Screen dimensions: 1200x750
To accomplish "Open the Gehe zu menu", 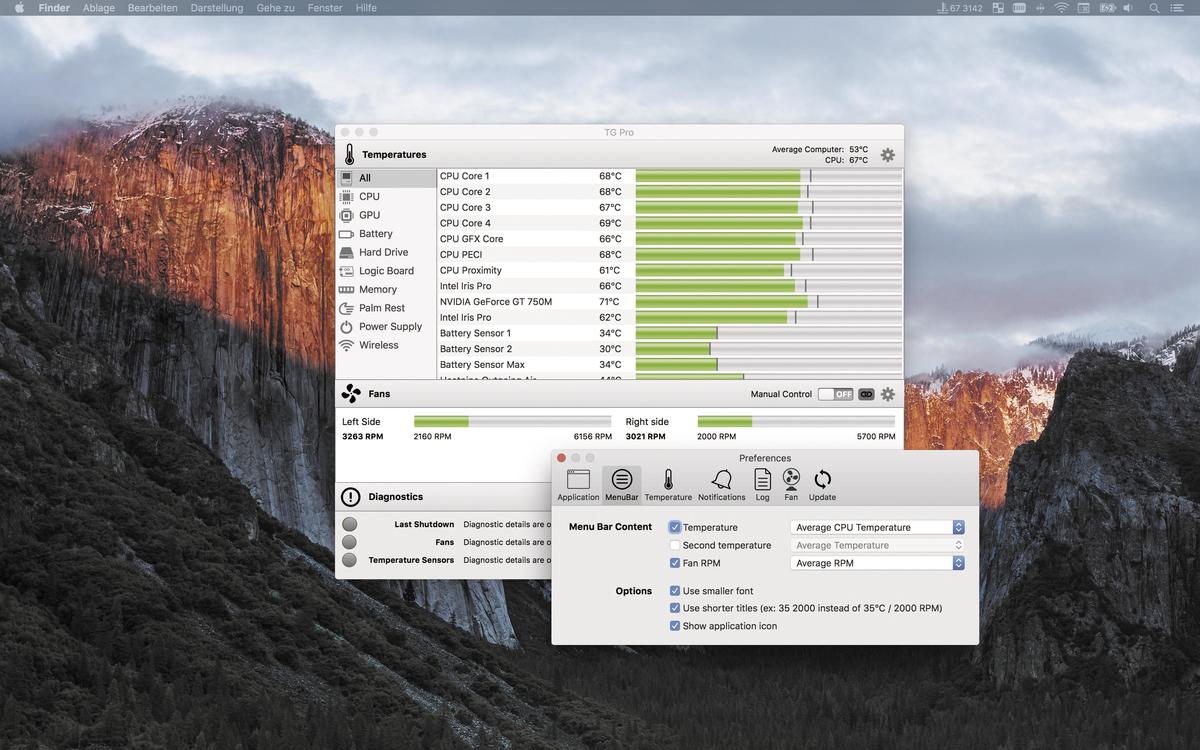I will (x=275, y=8).
